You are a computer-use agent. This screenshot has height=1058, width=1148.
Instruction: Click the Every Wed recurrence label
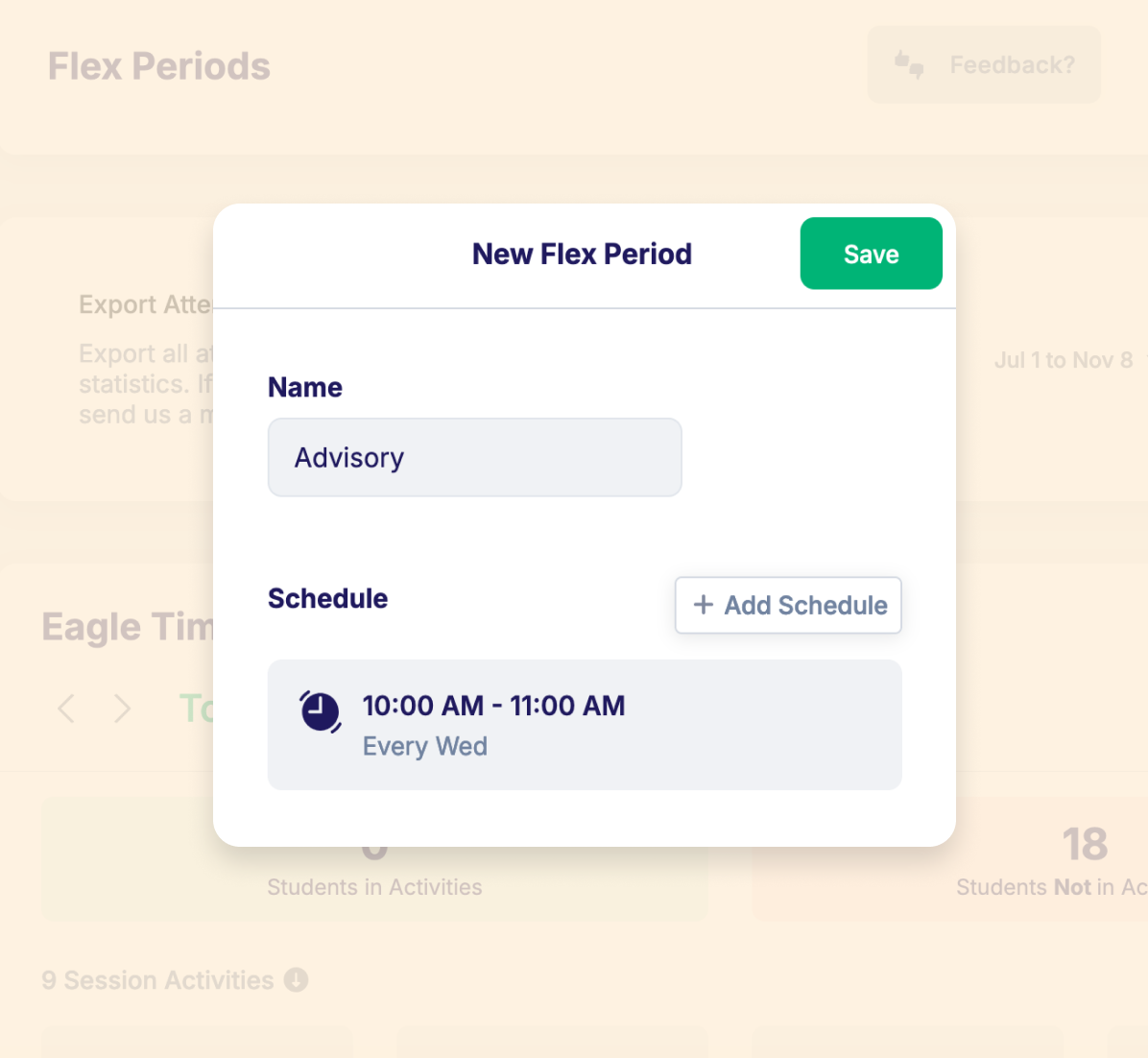point(425,746)
